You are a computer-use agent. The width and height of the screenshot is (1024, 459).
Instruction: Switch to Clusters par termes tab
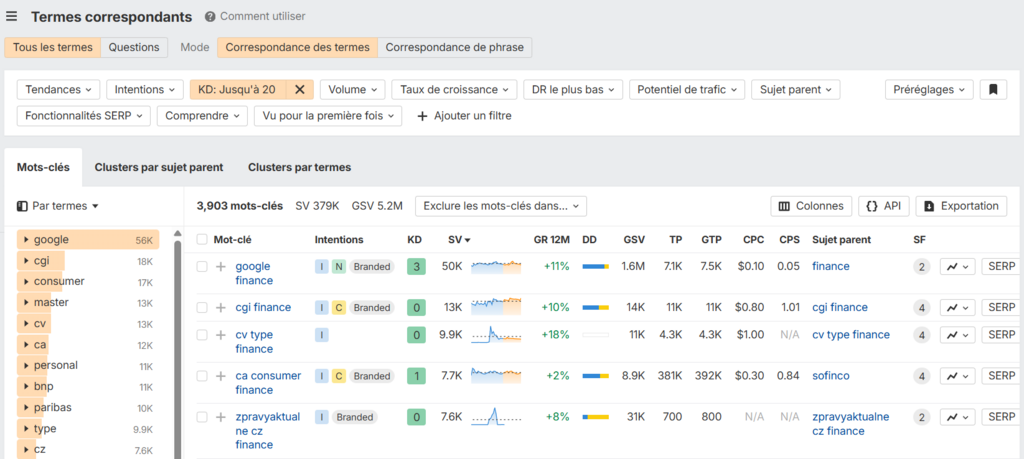pos(299,167)
